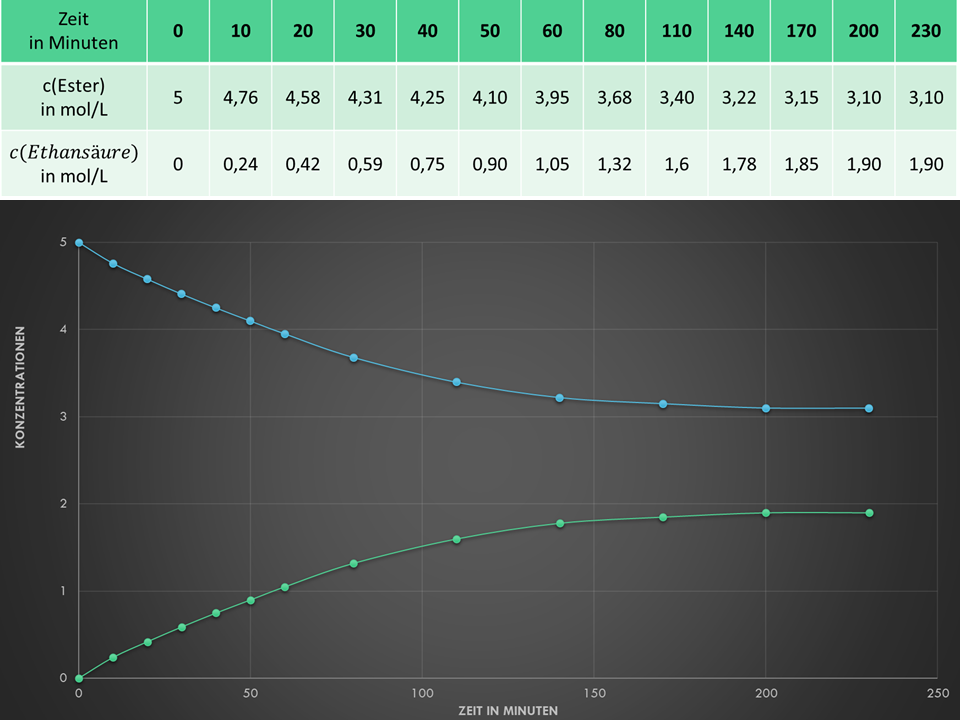Click the blue data point at time 0
This screenshot has width=960, height=720.
[79, 243]
